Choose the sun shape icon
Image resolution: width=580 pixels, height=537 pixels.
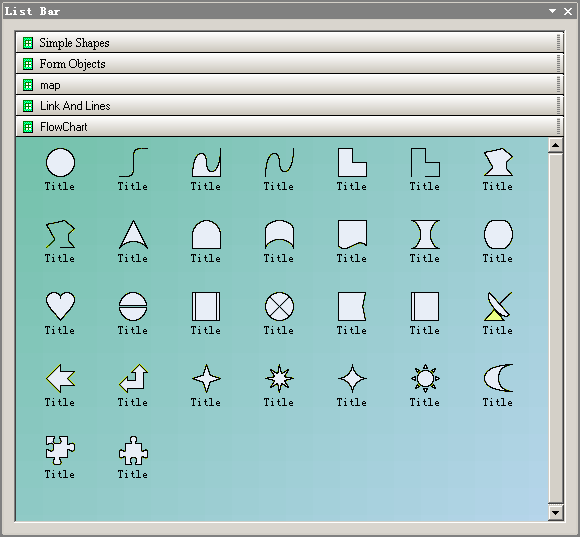[425, 378]
